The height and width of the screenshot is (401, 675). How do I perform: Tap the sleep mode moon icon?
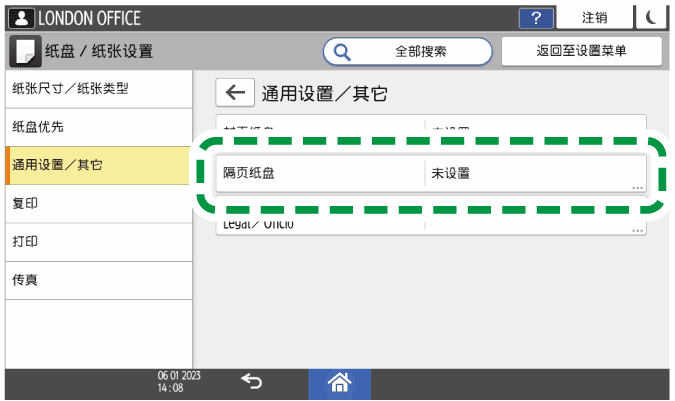tap(651, 18)
